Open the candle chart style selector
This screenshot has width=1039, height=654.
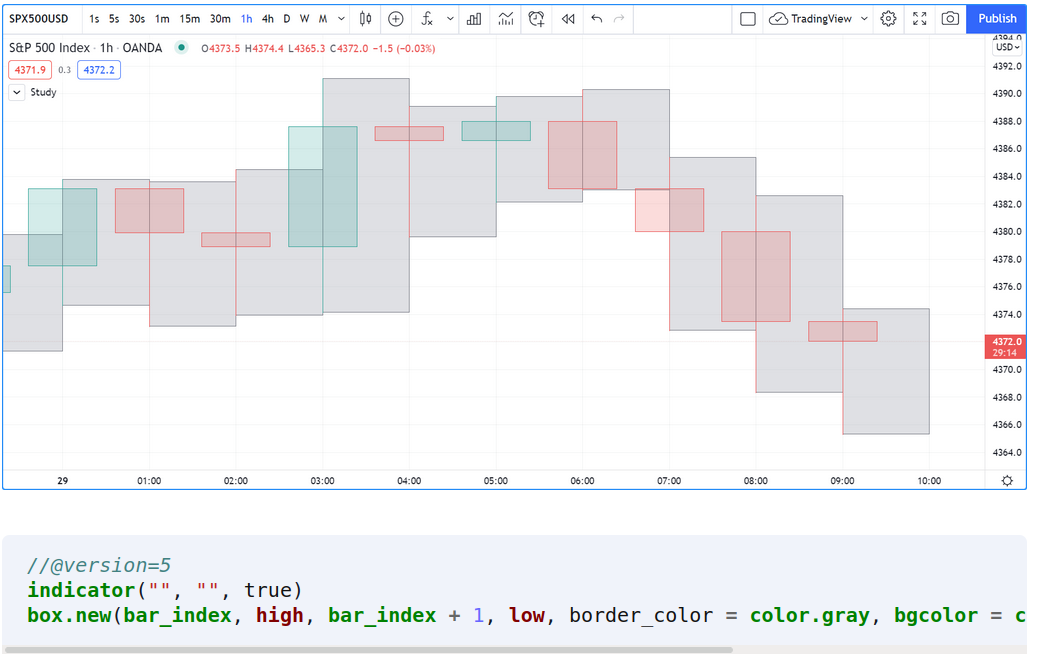(x=365, y=19)
